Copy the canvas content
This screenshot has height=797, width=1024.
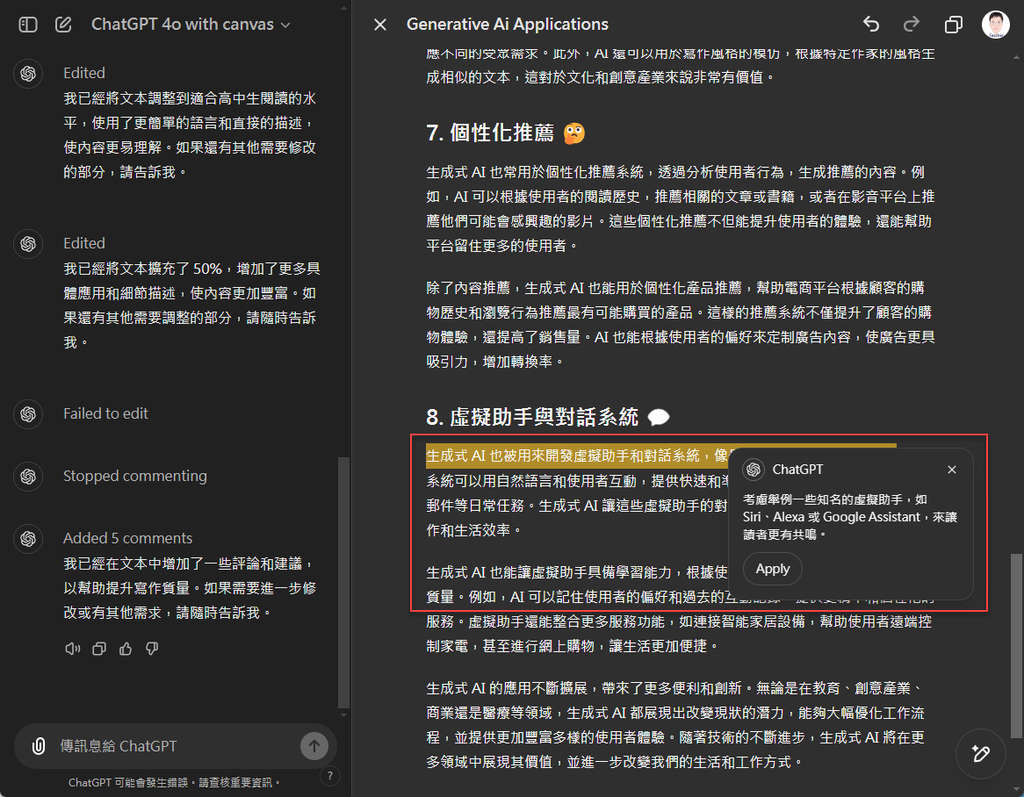(x=953, y=25)
